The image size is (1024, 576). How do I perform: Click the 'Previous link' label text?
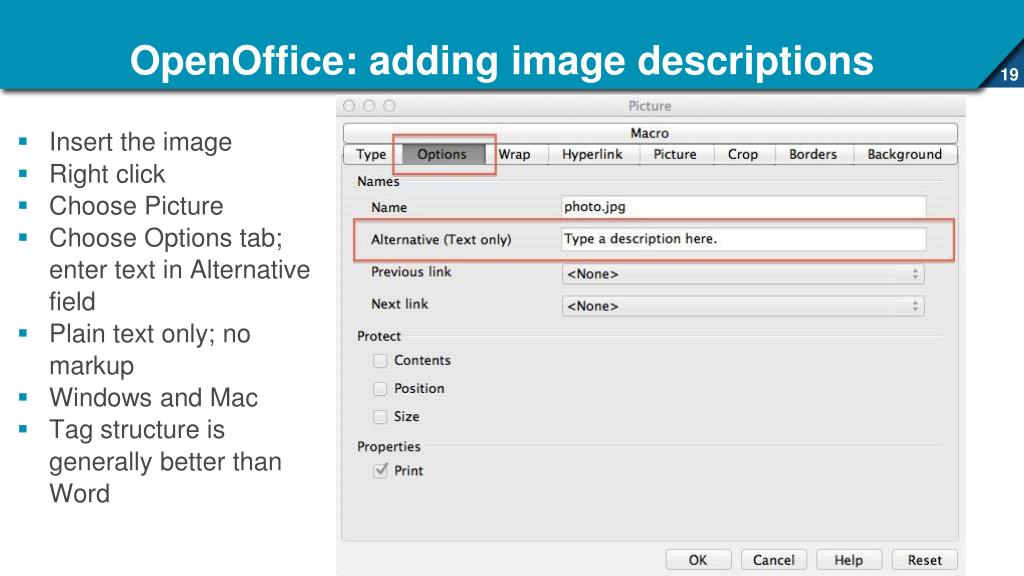tap(411, 272)
